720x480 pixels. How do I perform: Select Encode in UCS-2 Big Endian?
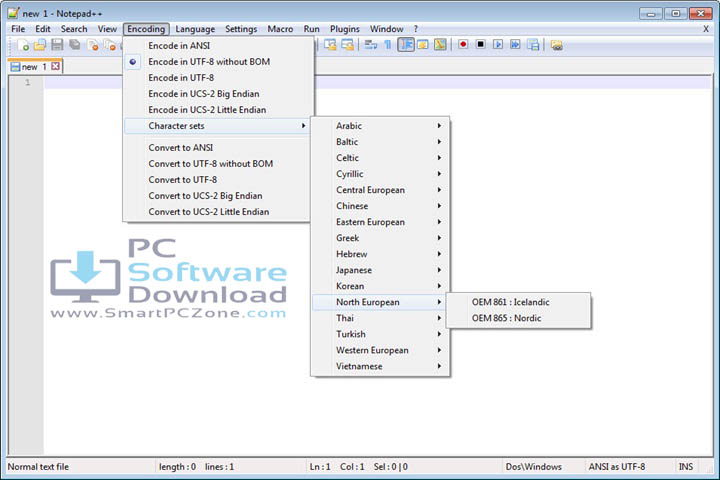tap(219, 94)
